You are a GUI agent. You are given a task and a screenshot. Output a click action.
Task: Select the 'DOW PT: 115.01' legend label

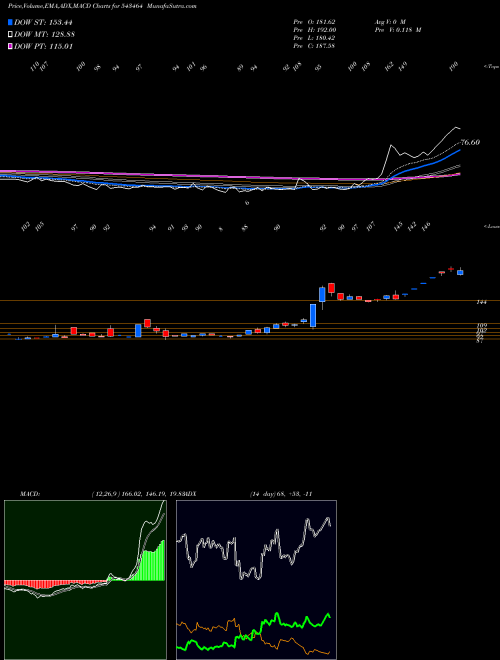pos(44,46)
